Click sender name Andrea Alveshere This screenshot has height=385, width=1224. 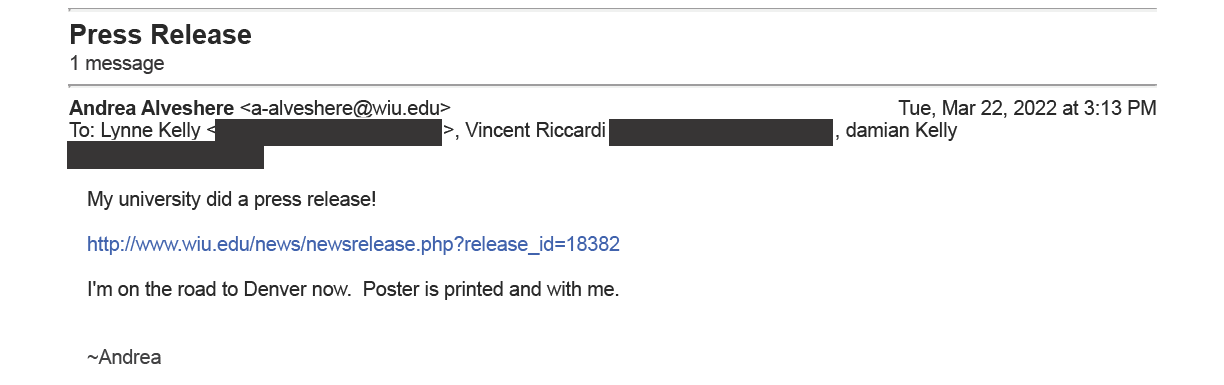click(x=152, y=108)
